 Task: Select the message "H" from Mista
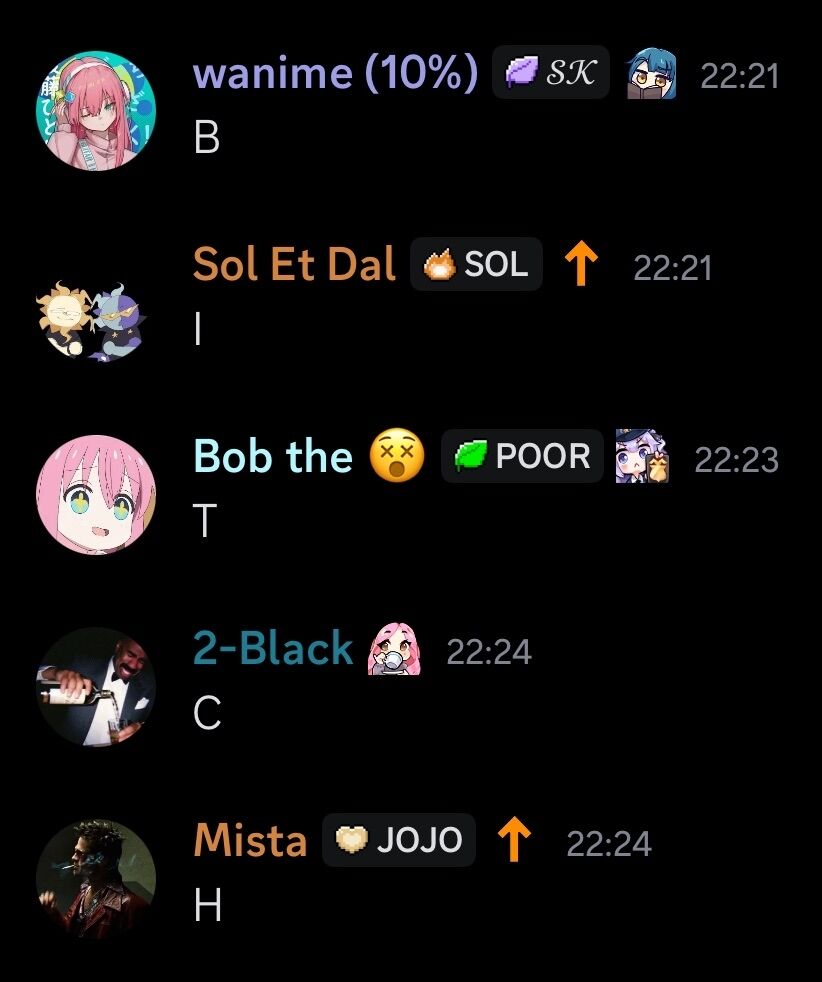pos(208,906)
